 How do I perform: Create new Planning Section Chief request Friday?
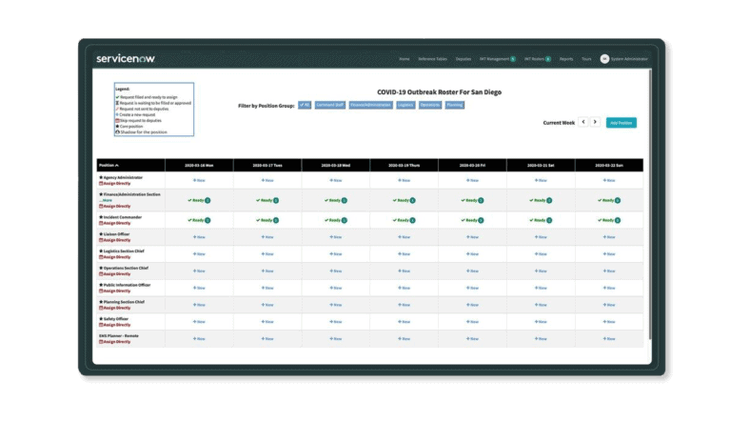point(473,305)
